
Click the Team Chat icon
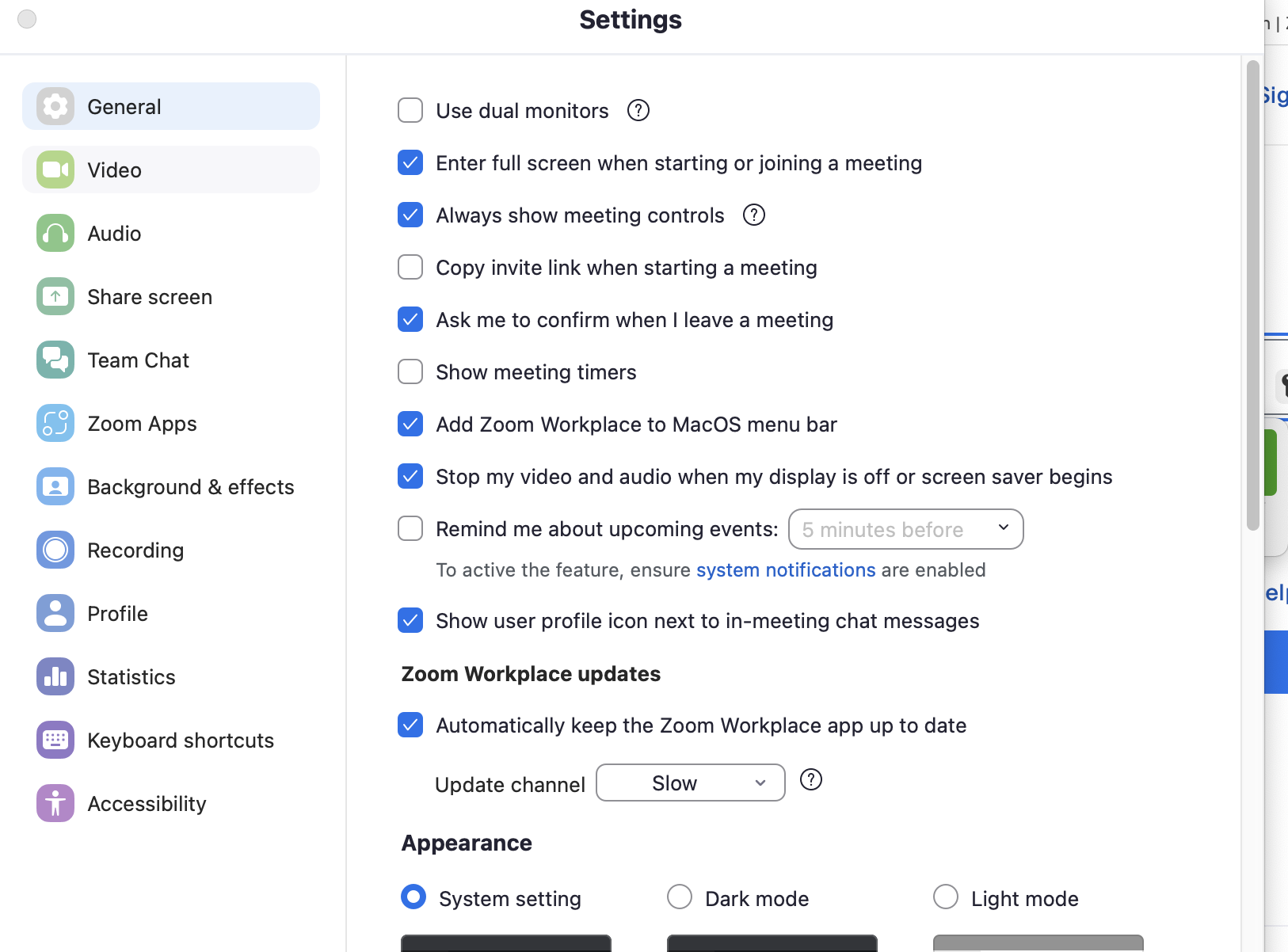click(x=55, y=360)
